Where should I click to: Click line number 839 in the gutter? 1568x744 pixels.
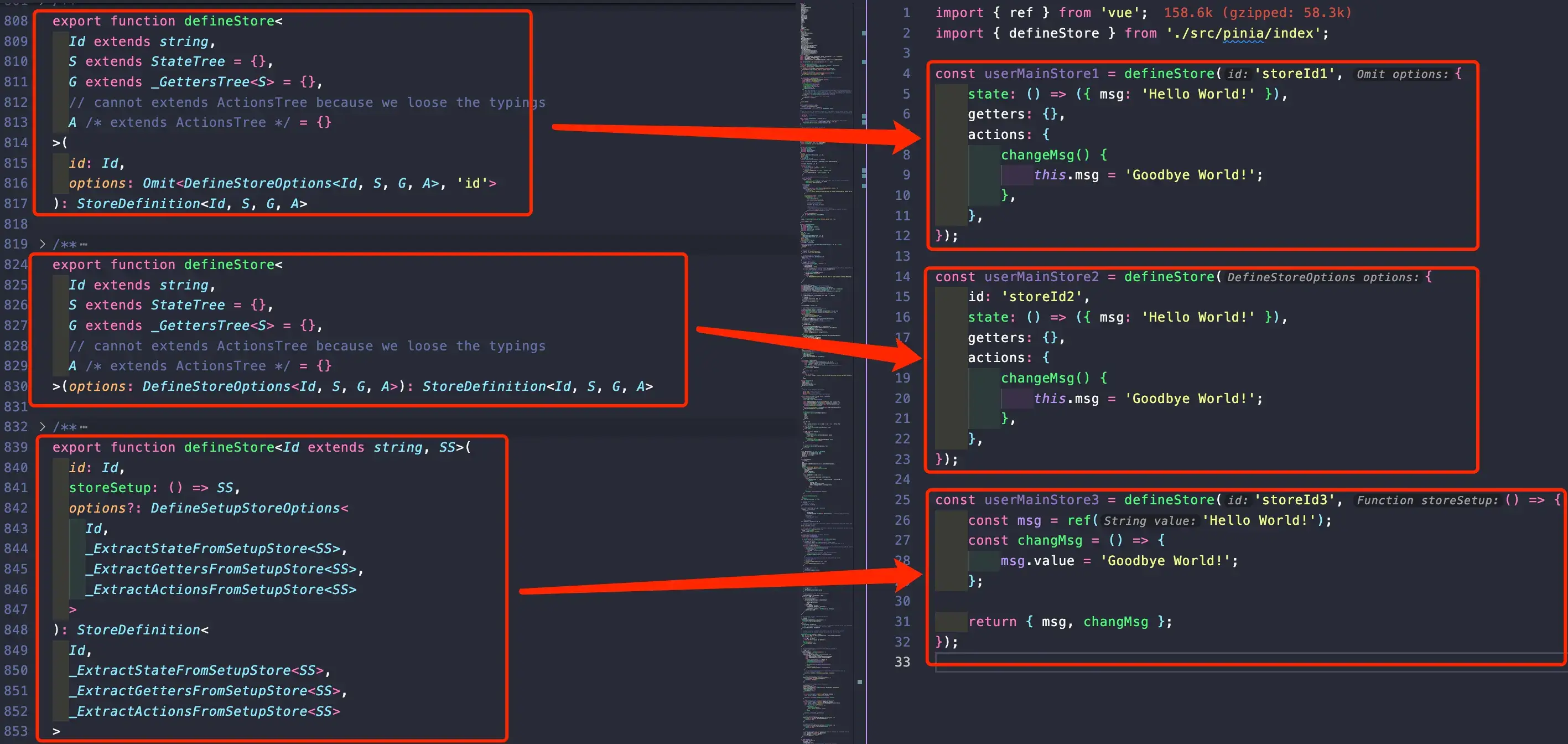coord(16,447)
